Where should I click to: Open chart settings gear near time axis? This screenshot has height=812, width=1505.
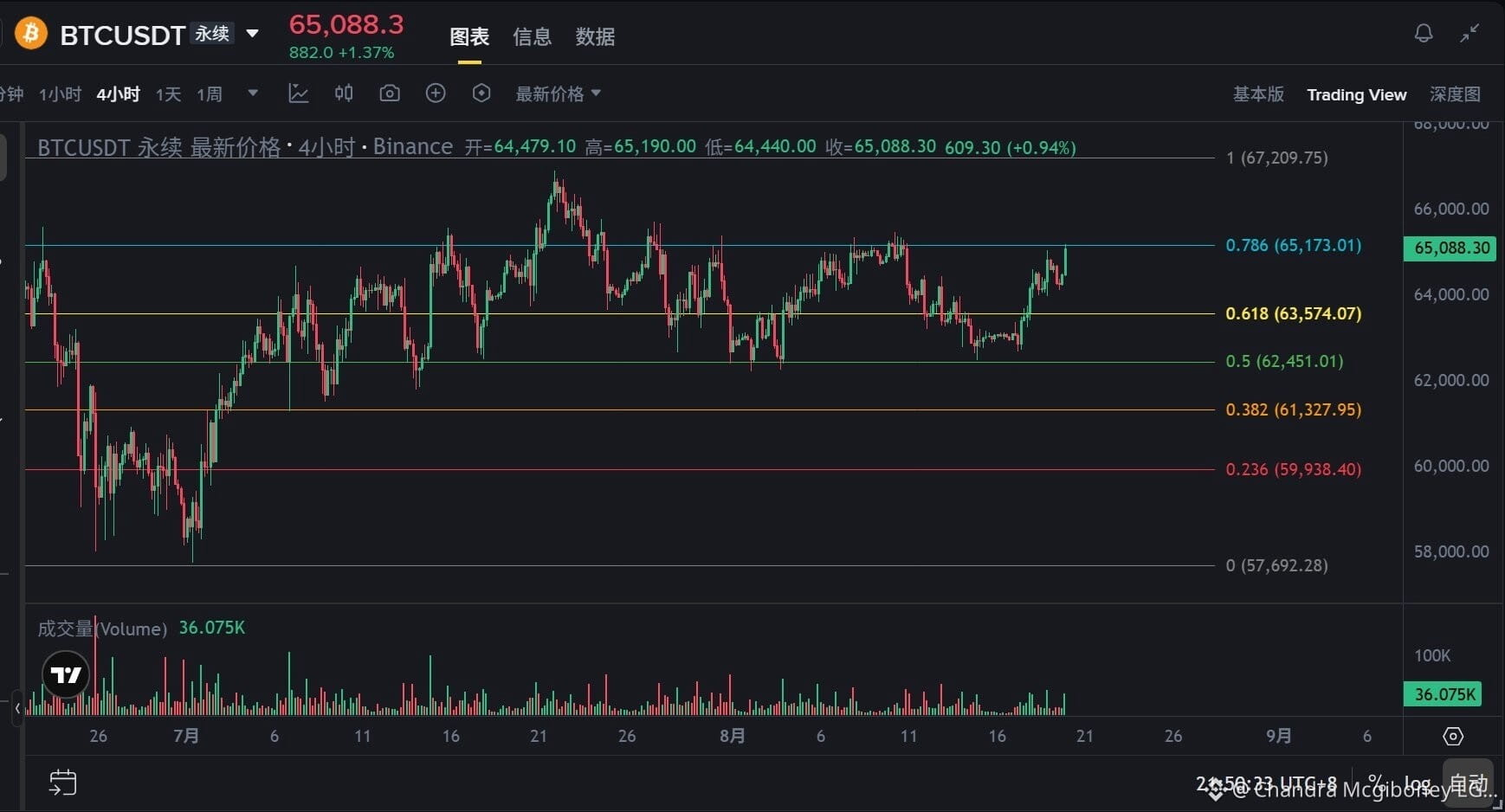[x=1453, y=736]
